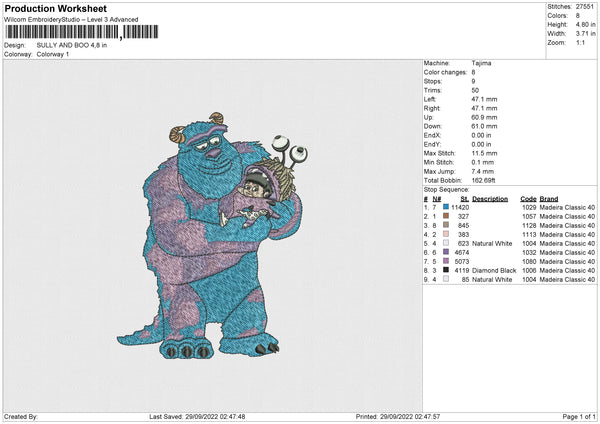Click the barcode under the worksheet title
Viewport: 600px width, 424px height.
pyautogui.click(x=82, y=32)
